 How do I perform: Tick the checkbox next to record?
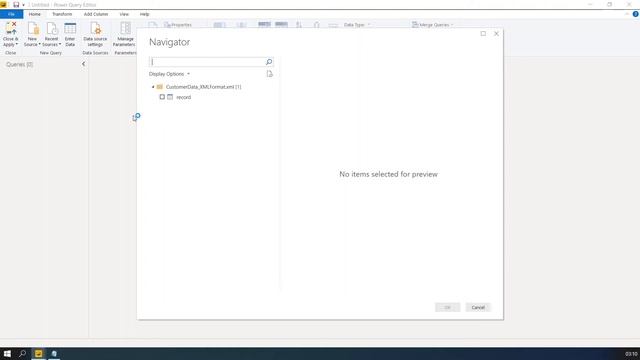click(x=162, y=97)
